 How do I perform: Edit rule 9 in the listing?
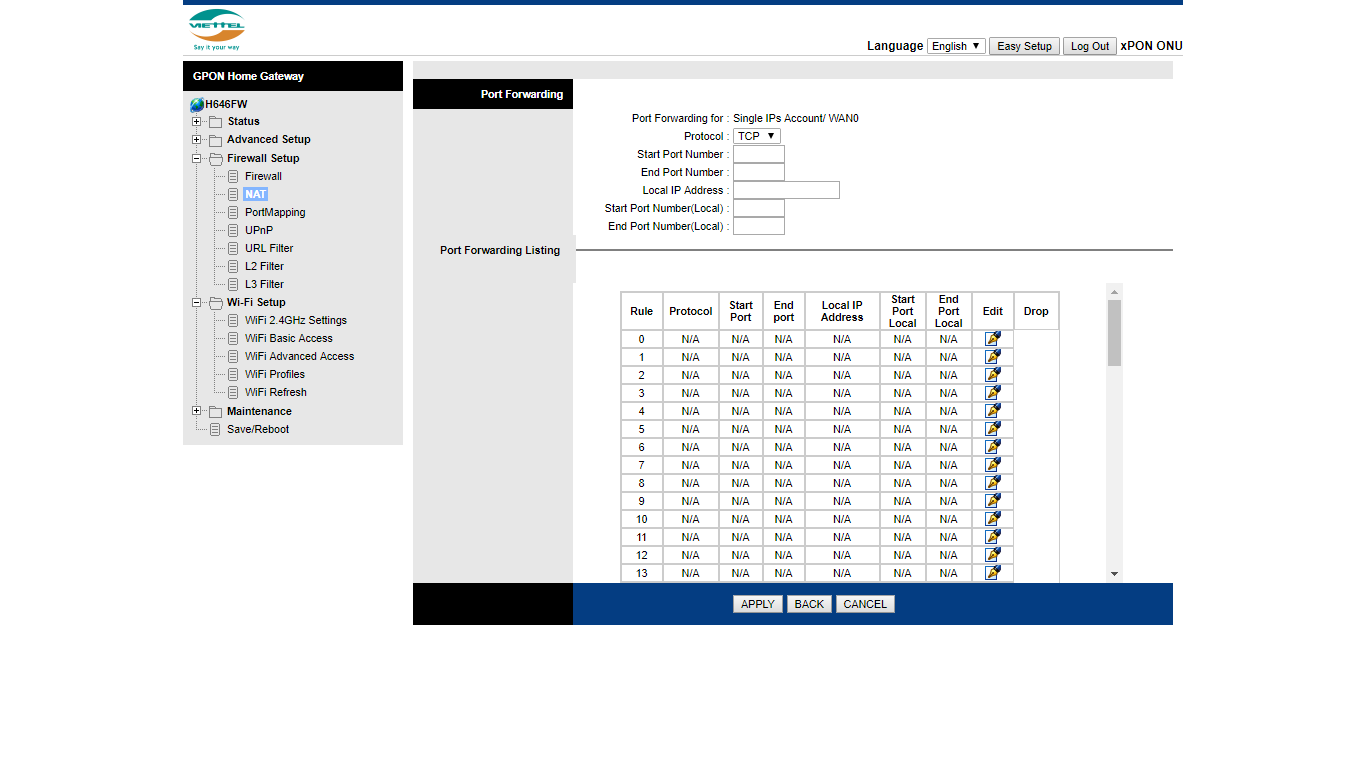point(992,501)
